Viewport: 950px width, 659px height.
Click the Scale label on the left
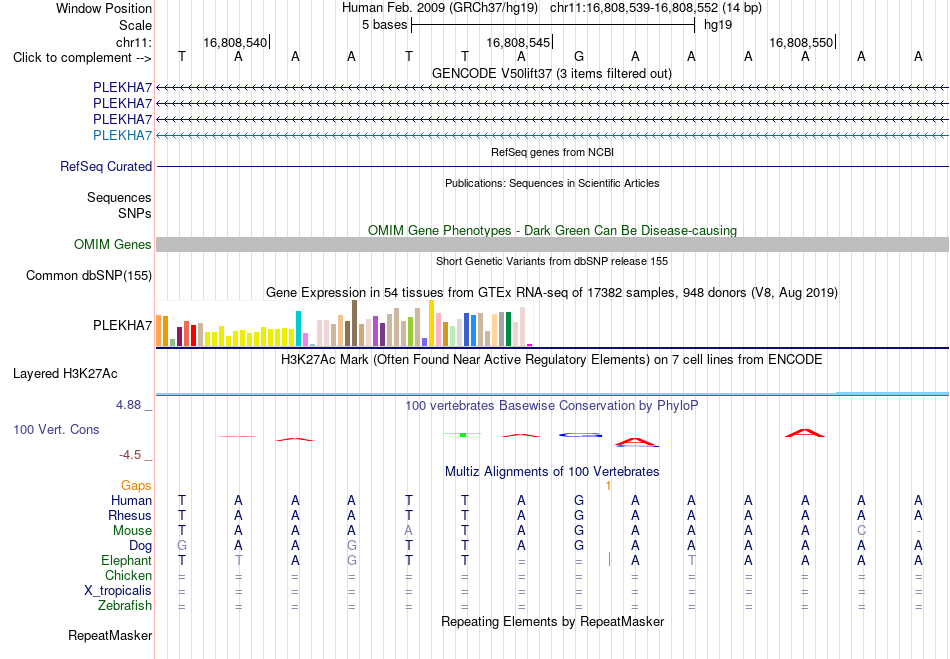click(x=135, y=25)
